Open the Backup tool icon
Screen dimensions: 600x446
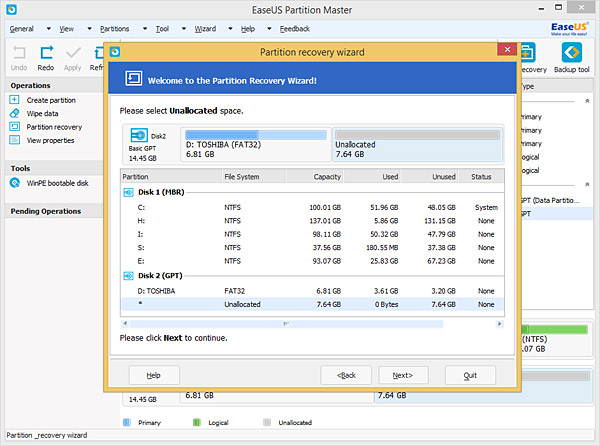tap(572, 52)
